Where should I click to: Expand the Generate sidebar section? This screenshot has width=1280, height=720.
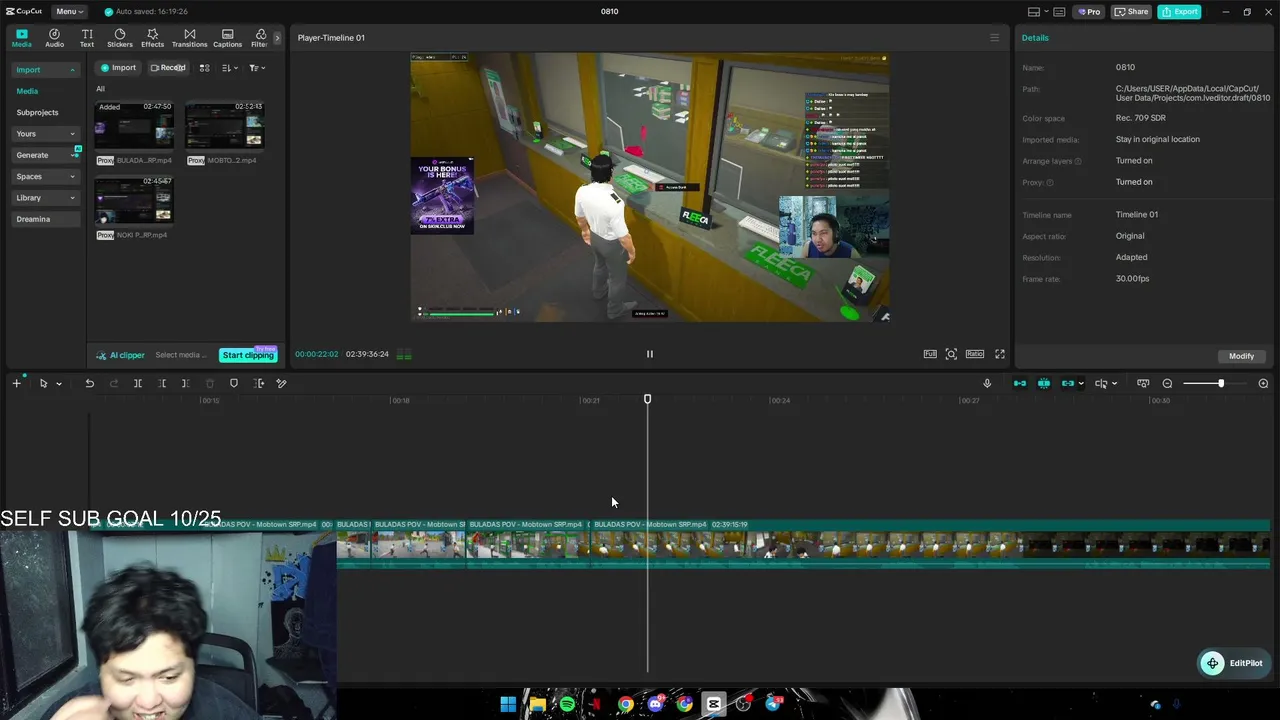tap(45, 155)
